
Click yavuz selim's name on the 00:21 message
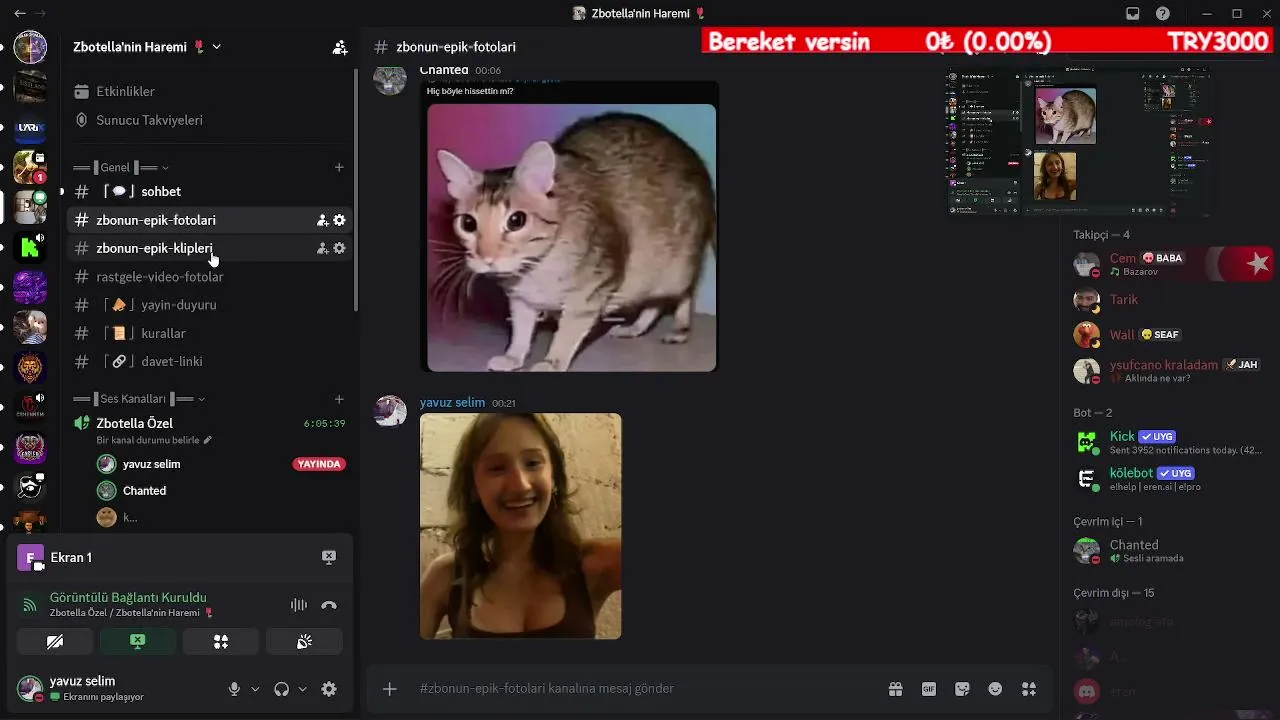(x=452, y=402)
